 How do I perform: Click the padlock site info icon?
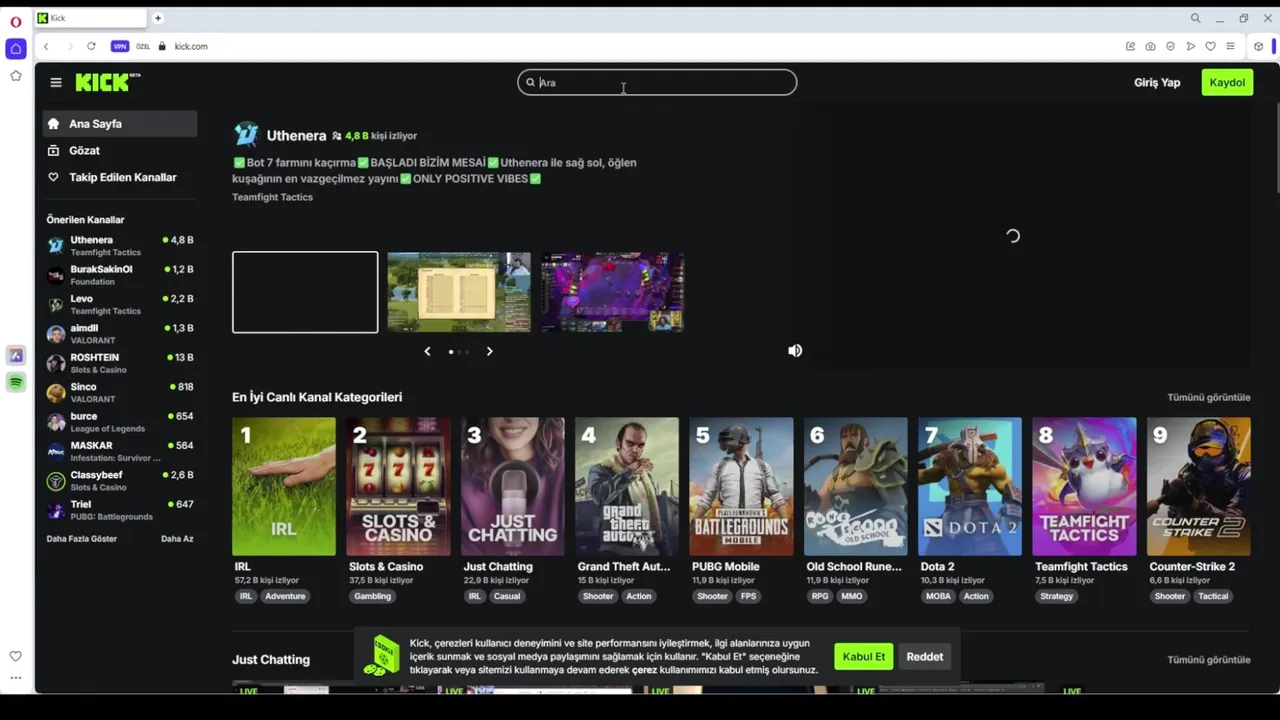[162, 46]
